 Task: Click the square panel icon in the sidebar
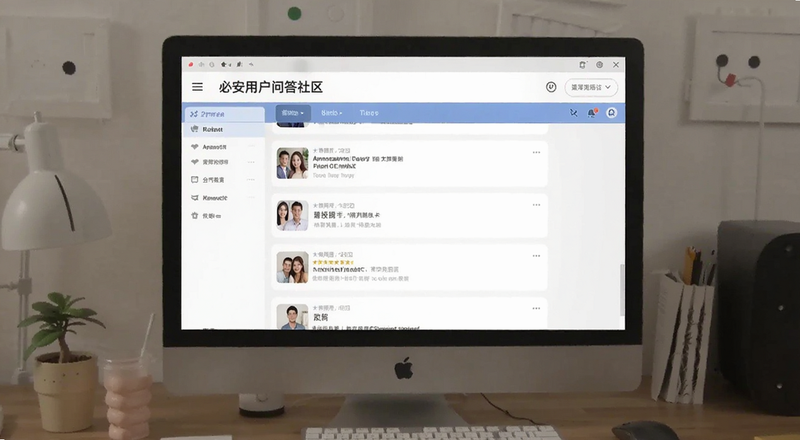click(194, 180)
